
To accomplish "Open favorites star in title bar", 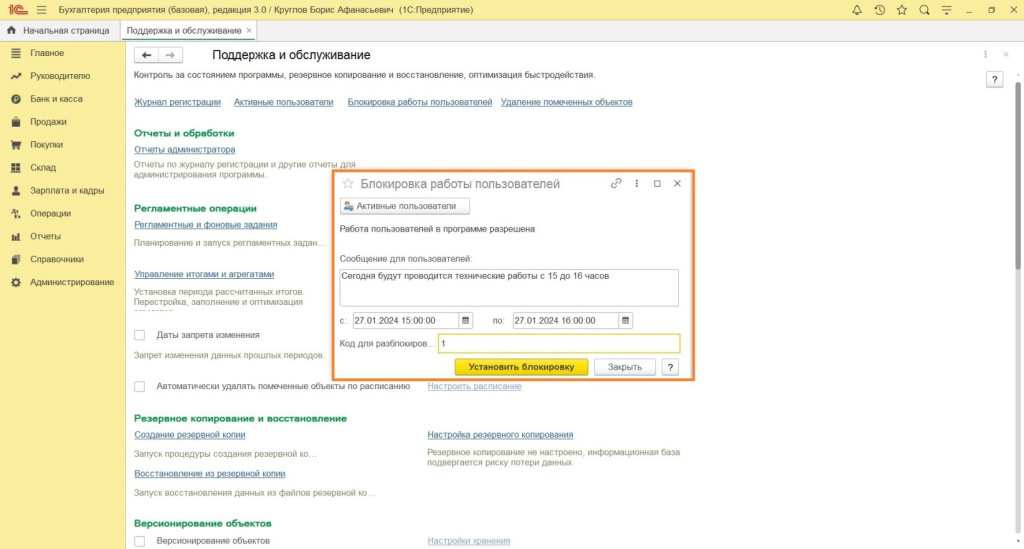I will [901, 10].
